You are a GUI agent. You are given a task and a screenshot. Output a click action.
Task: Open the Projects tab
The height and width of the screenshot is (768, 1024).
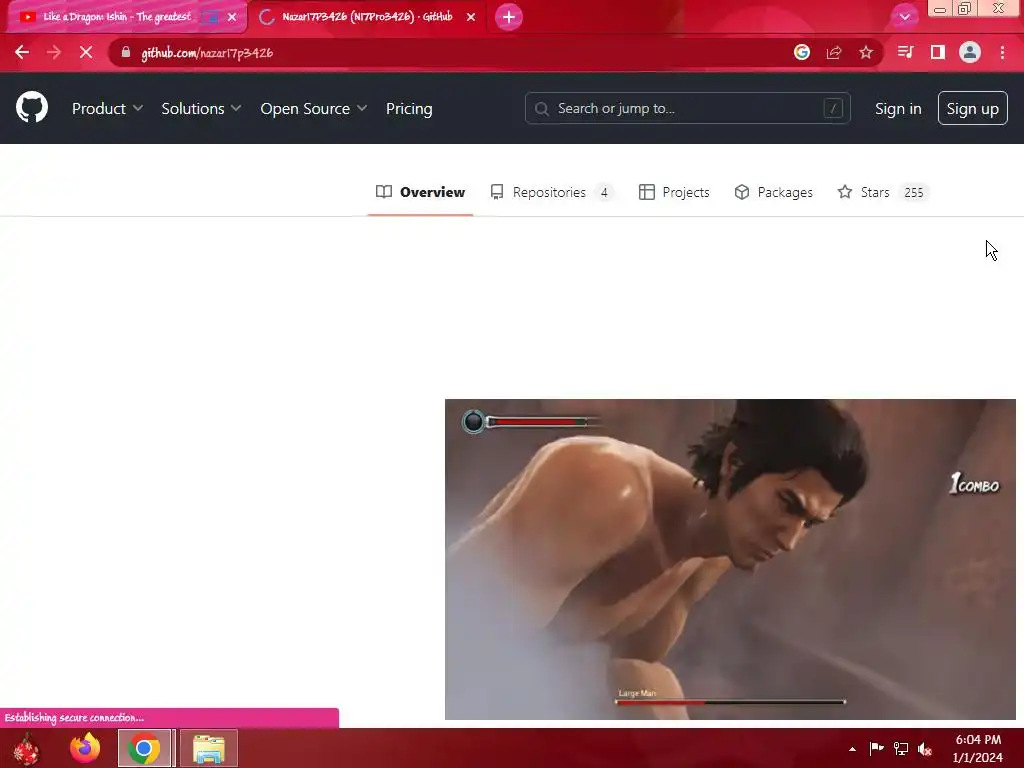coord(674,192)
